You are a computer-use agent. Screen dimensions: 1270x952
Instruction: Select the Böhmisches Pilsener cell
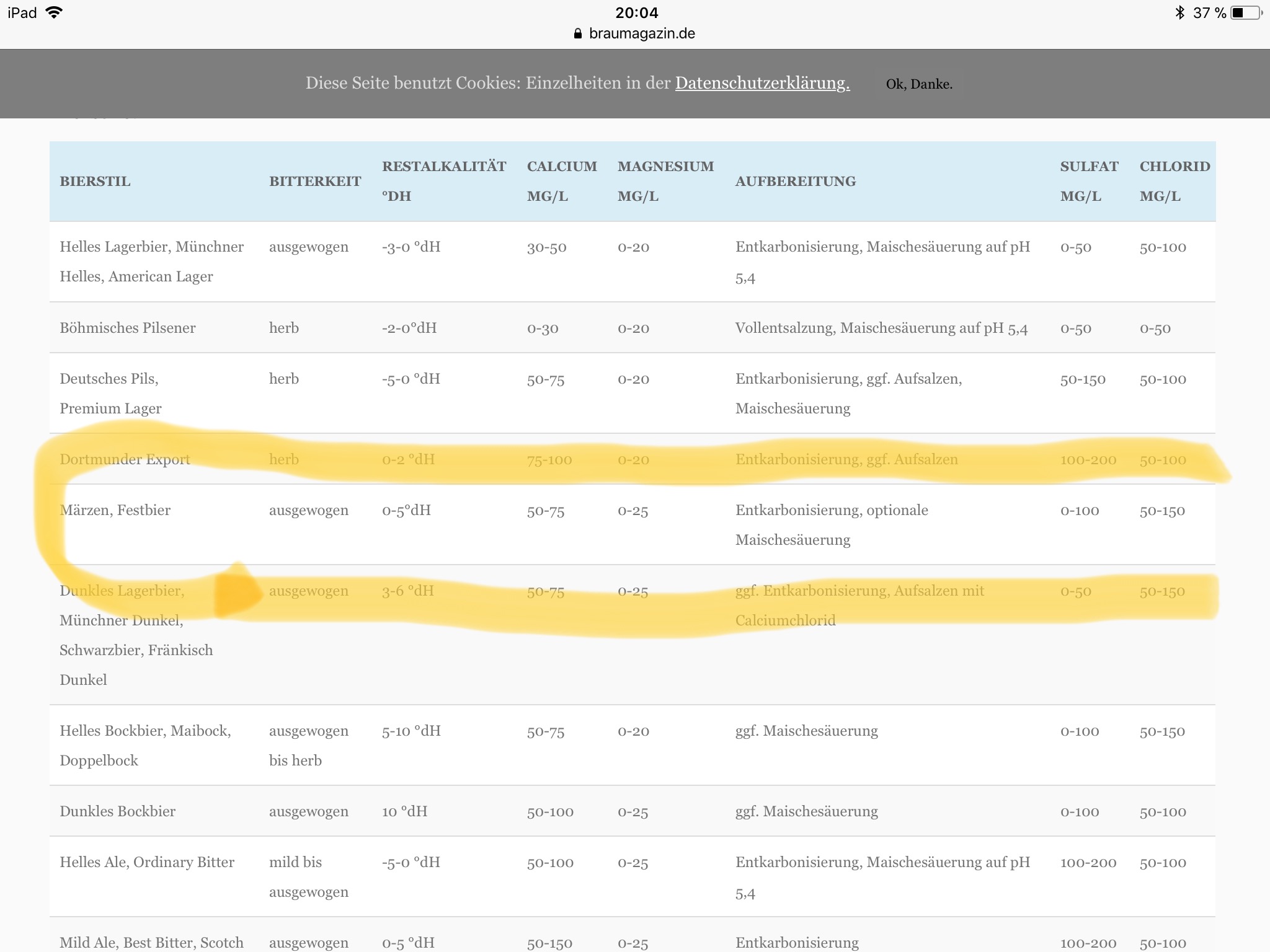tap(128, 328)
